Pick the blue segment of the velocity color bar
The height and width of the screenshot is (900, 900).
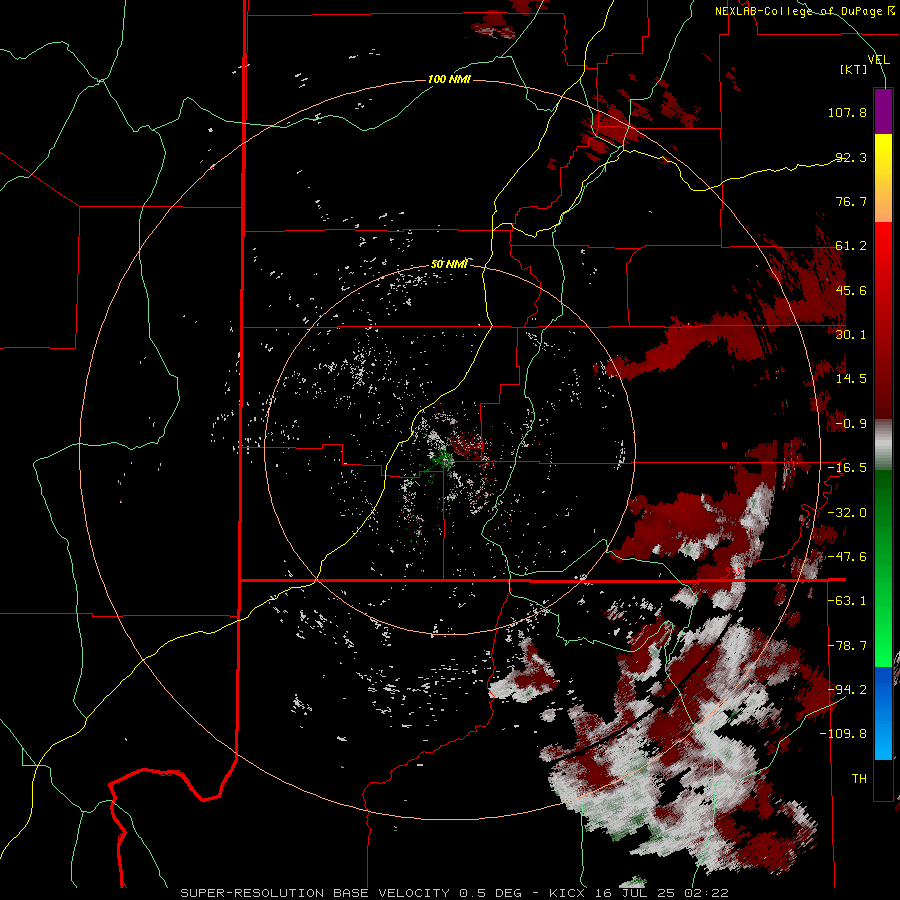[x=883, y=713]
